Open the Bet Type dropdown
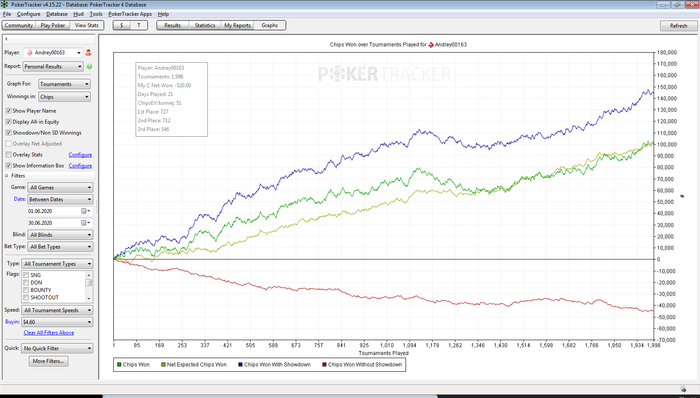This screenshot has width=700, height=398. 60,246
